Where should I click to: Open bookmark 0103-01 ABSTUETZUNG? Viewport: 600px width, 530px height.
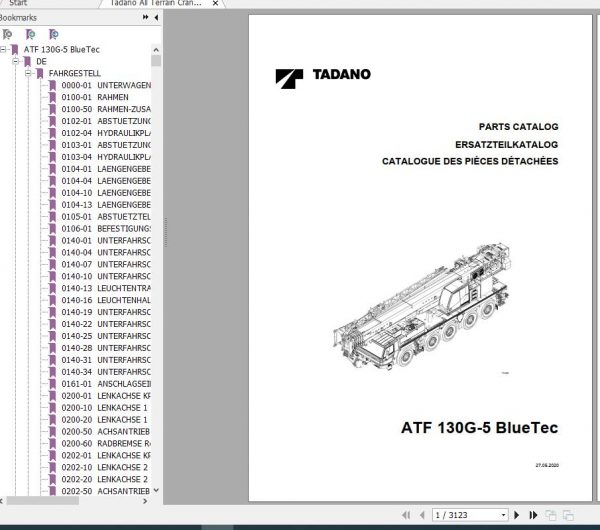click(x=106, y=145)
